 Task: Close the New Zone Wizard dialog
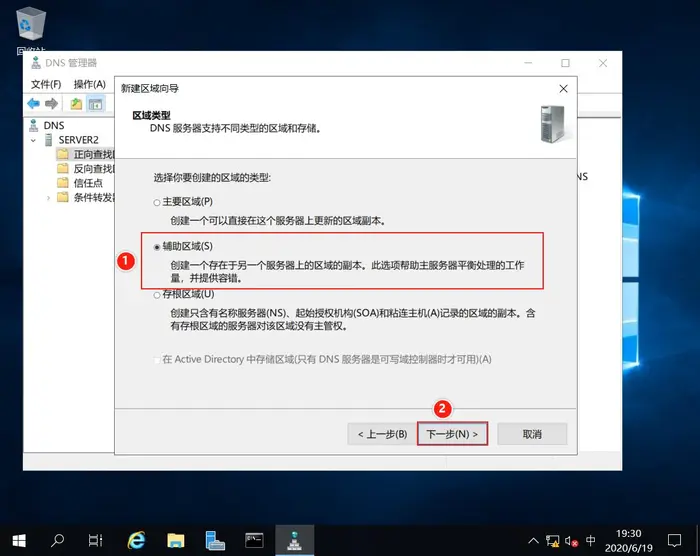tap(563, 89)
